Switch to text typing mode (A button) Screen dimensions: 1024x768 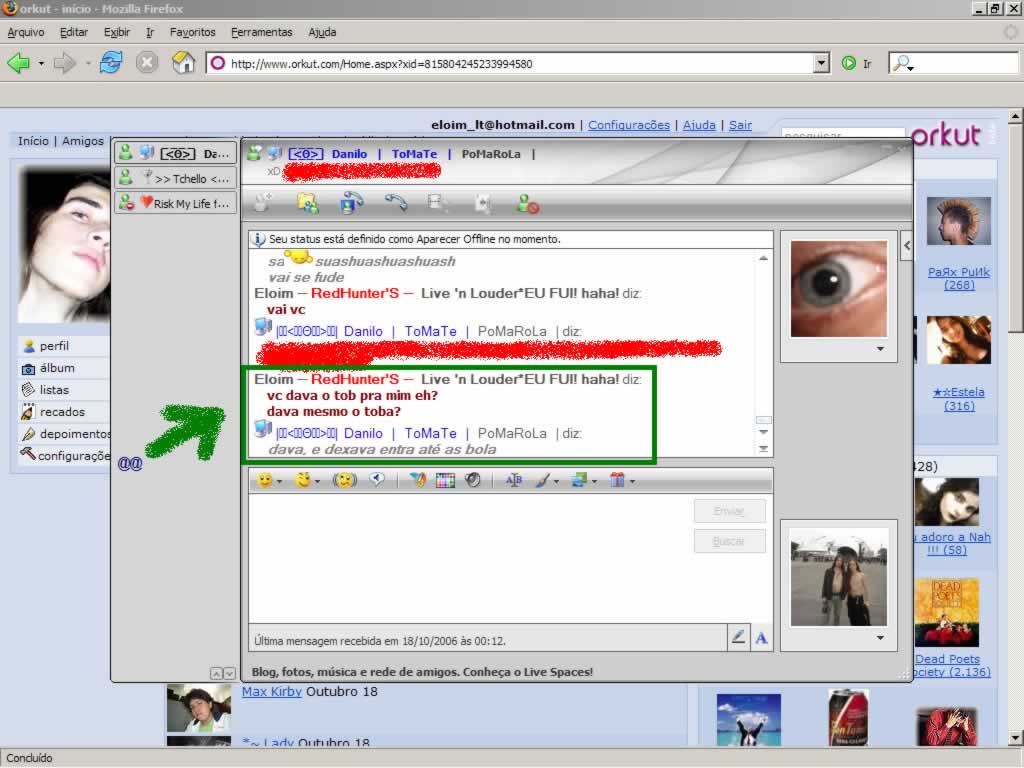coord(761,637)
